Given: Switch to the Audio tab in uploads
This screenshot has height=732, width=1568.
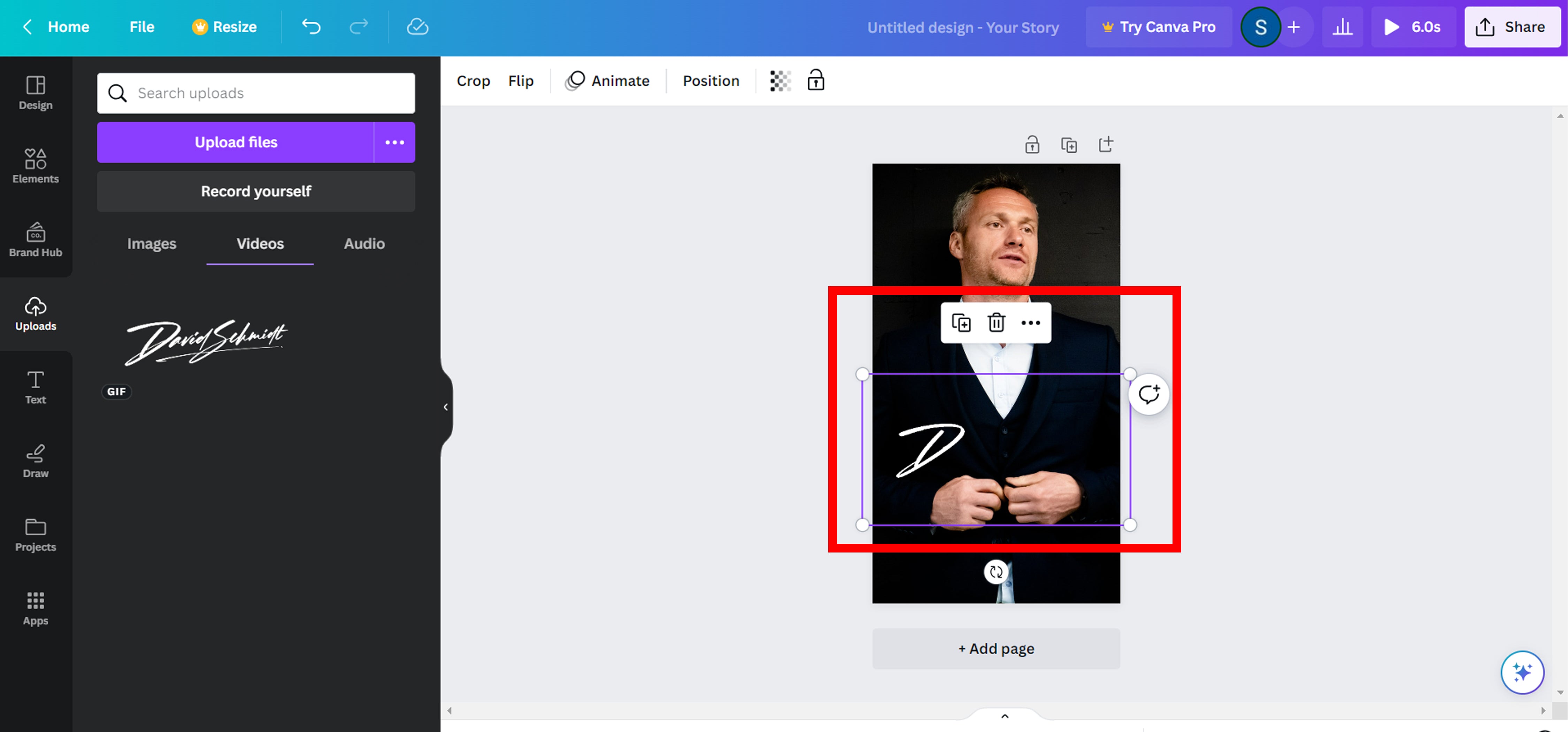Looking at the screenshot, I should (x=364, y=243).
